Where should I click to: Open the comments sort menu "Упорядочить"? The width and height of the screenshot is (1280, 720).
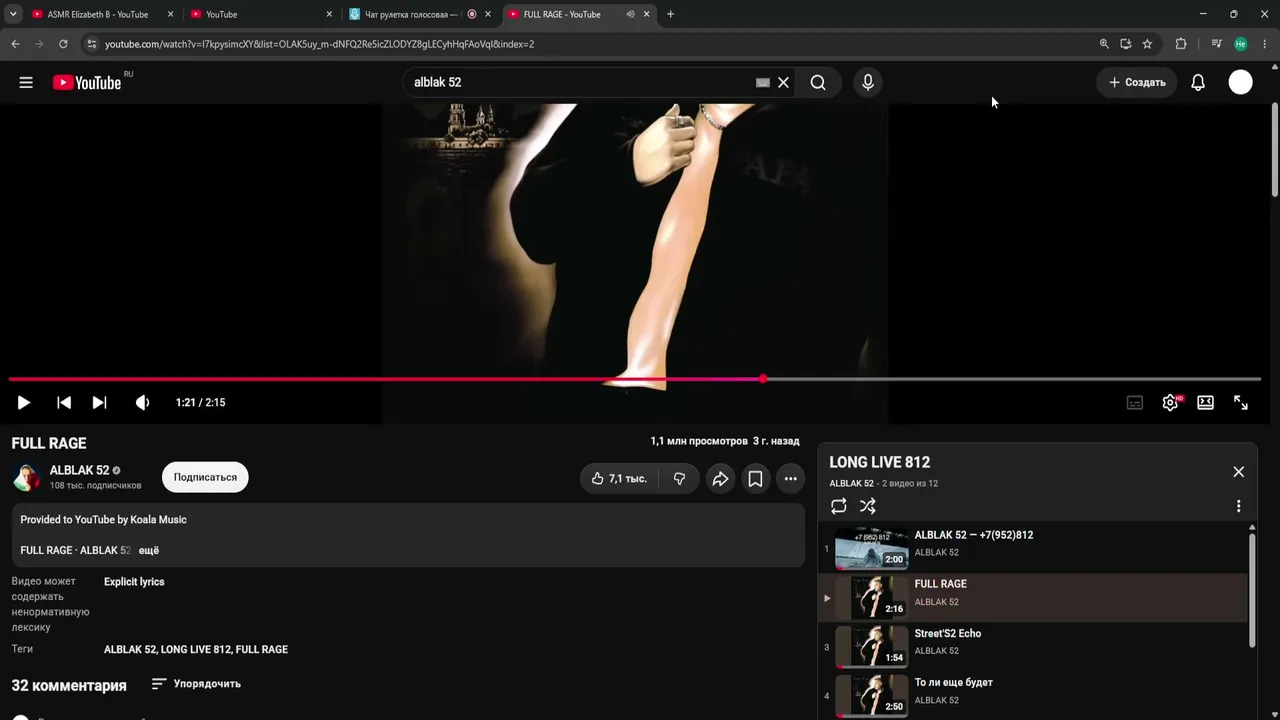point(196,684)
